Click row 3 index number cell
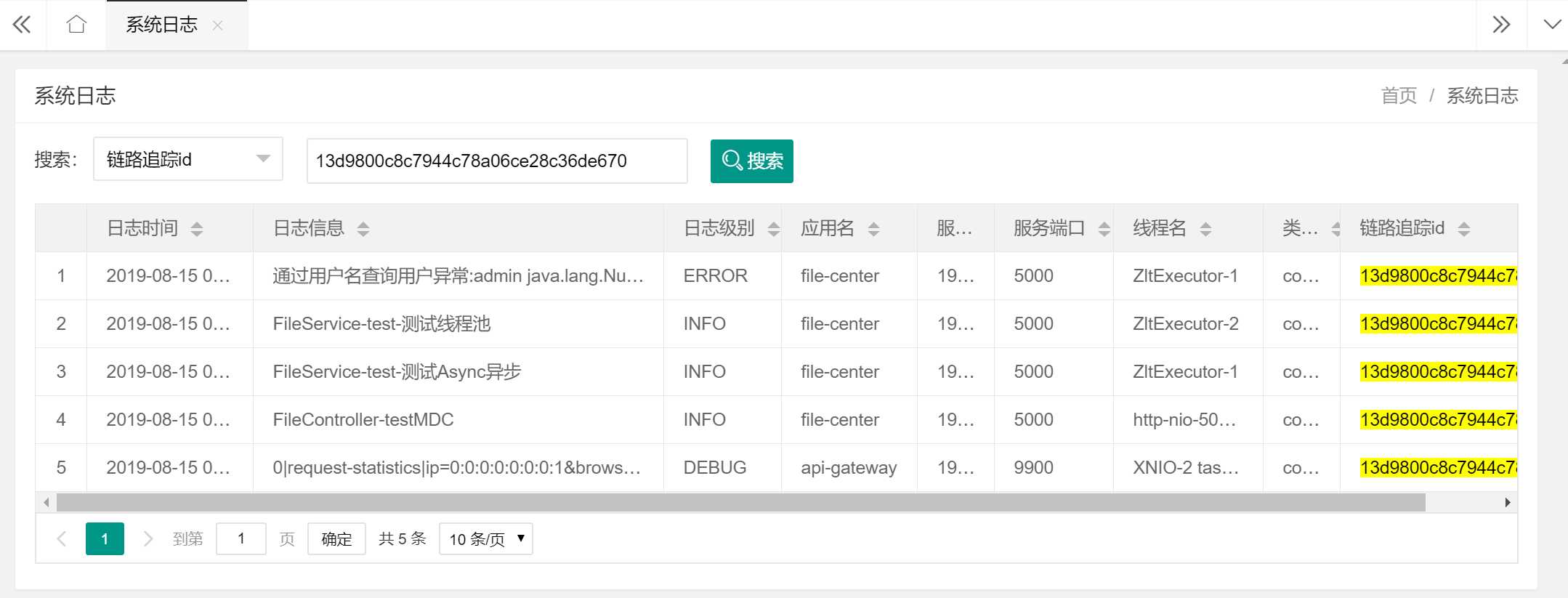Screen dimensions: 1568x598 click(61, 372)
